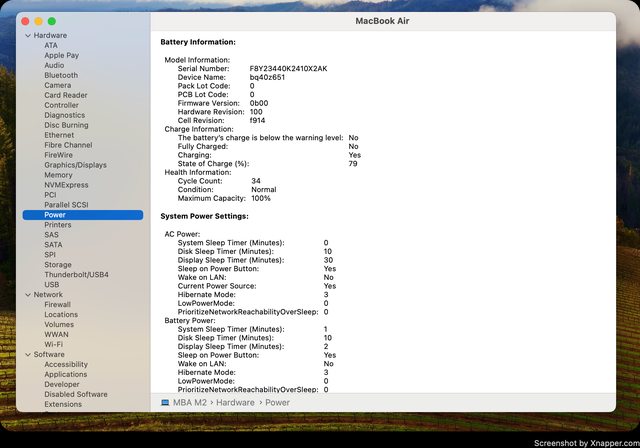The height and width of the screenshot is (448, 640).
Task: Select PCI in the sidebar
Action: point(50,195)
